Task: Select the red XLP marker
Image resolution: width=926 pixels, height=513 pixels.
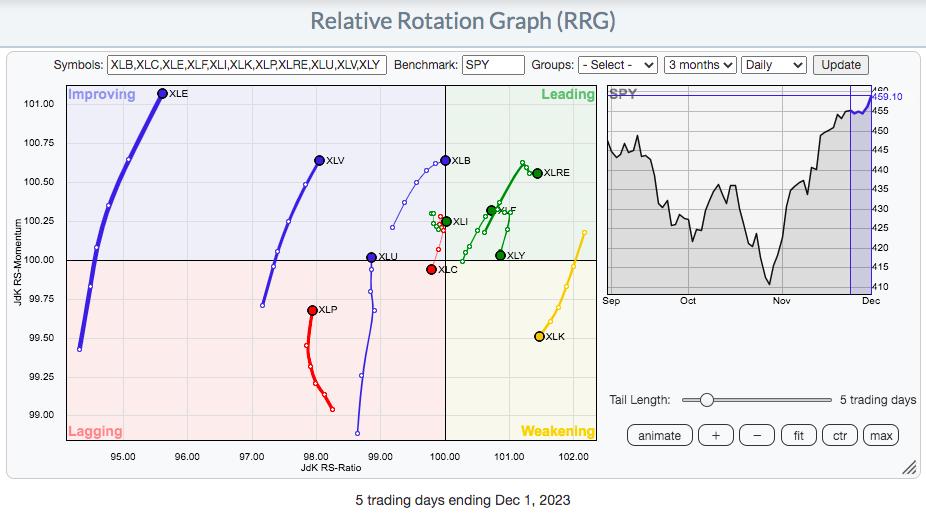Action: coord(312,310)
